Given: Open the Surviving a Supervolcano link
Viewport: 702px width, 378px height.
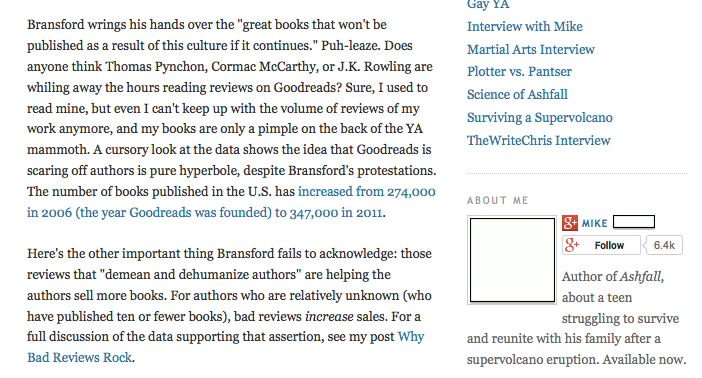Looking at the screenshot, I should (x=539, y=117).
